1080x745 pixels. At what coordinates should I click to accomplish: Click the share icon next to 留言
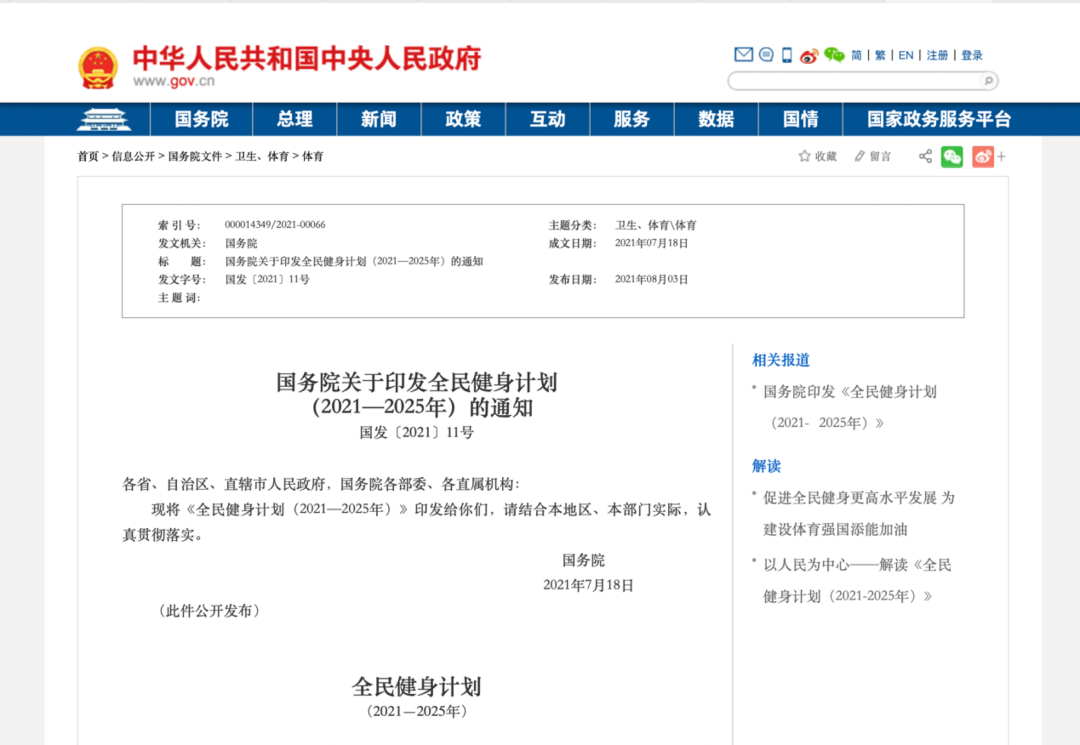(x=925, y=156)
